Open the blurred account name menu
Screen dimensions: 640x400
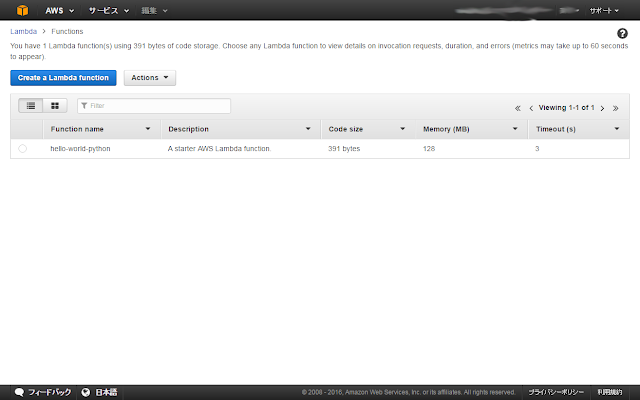tap(502, 11)
